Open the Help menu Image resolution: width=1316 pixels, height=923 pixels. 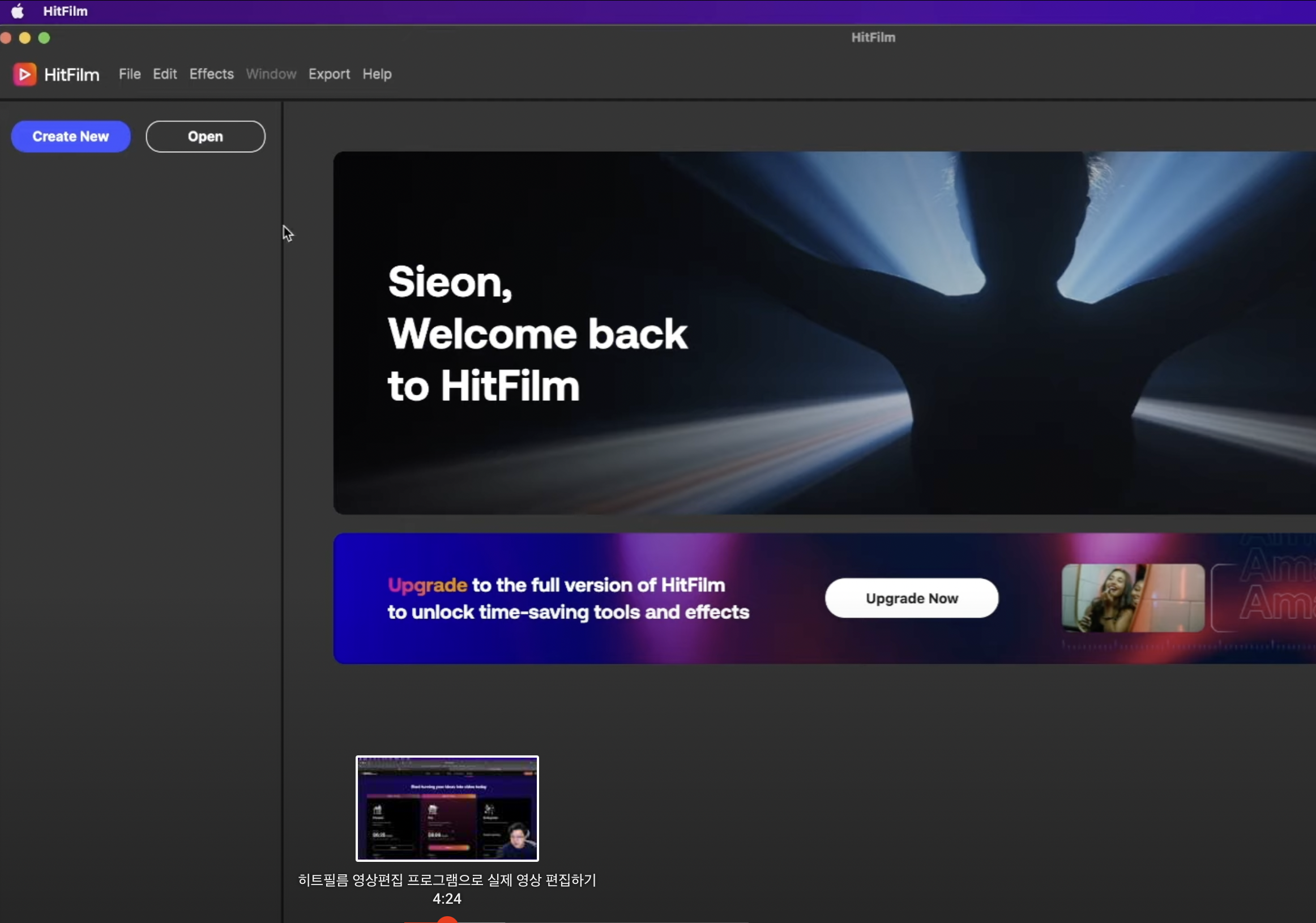[x=377, y=74]
